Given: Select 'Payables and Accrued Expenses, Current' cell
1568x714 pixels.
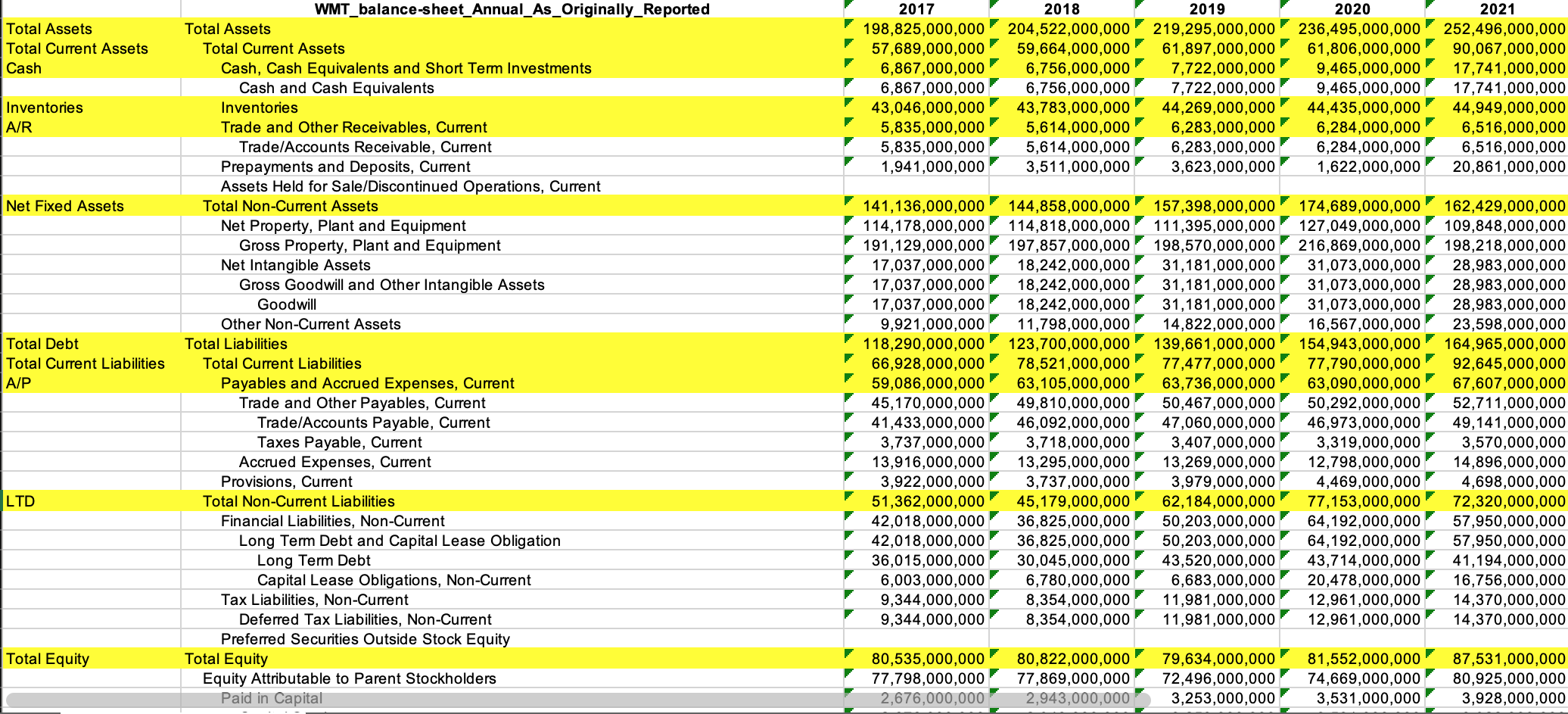Looking at the screenshot, I should 512,383.
